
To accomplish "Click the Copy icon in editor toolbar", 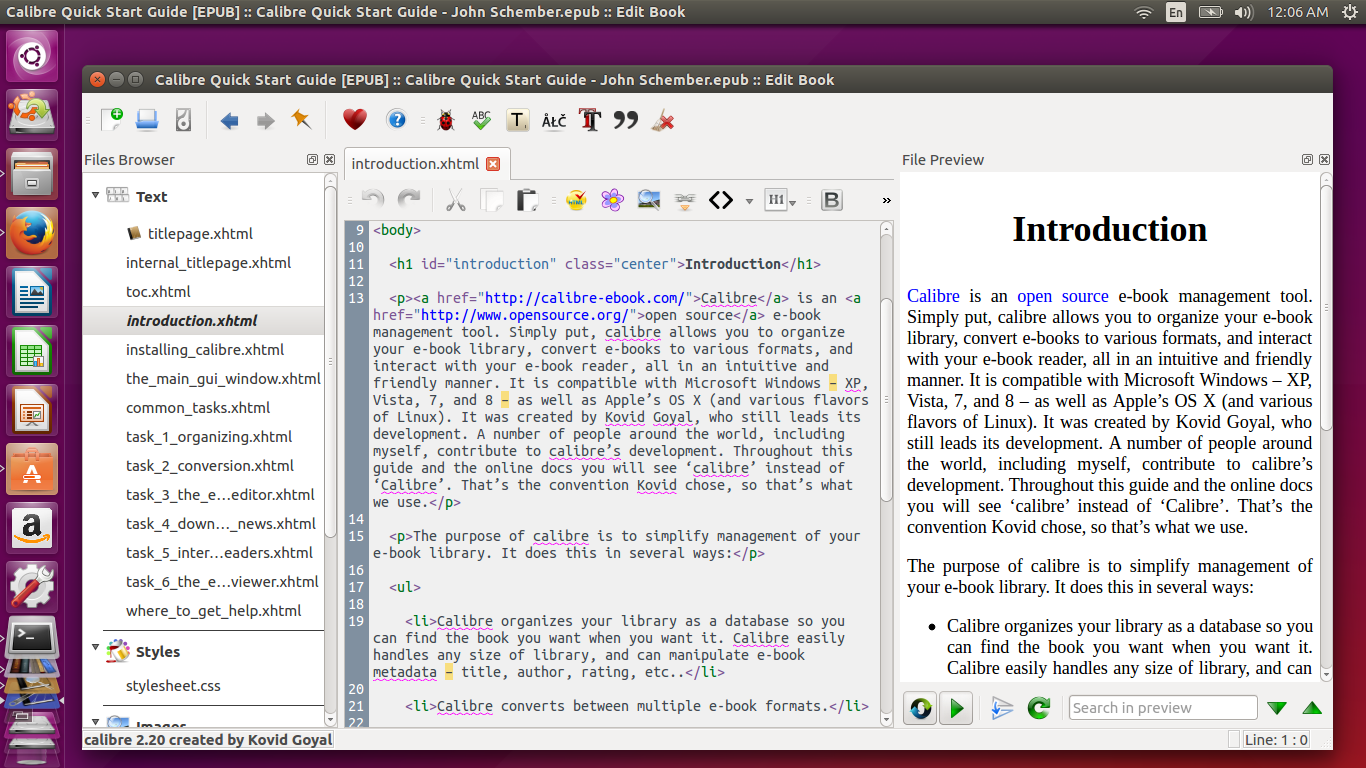I will coord(491,200).
